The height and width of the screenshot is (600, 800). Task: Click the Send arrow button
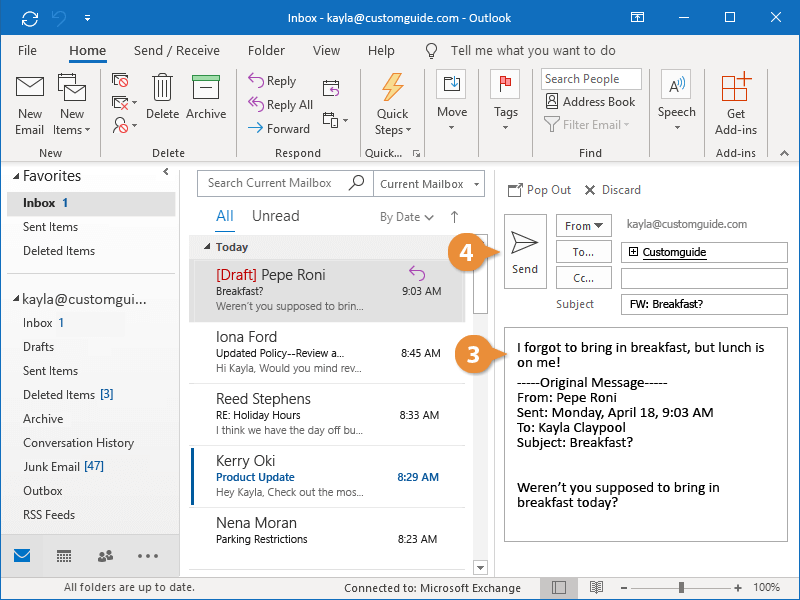point(525,252)
